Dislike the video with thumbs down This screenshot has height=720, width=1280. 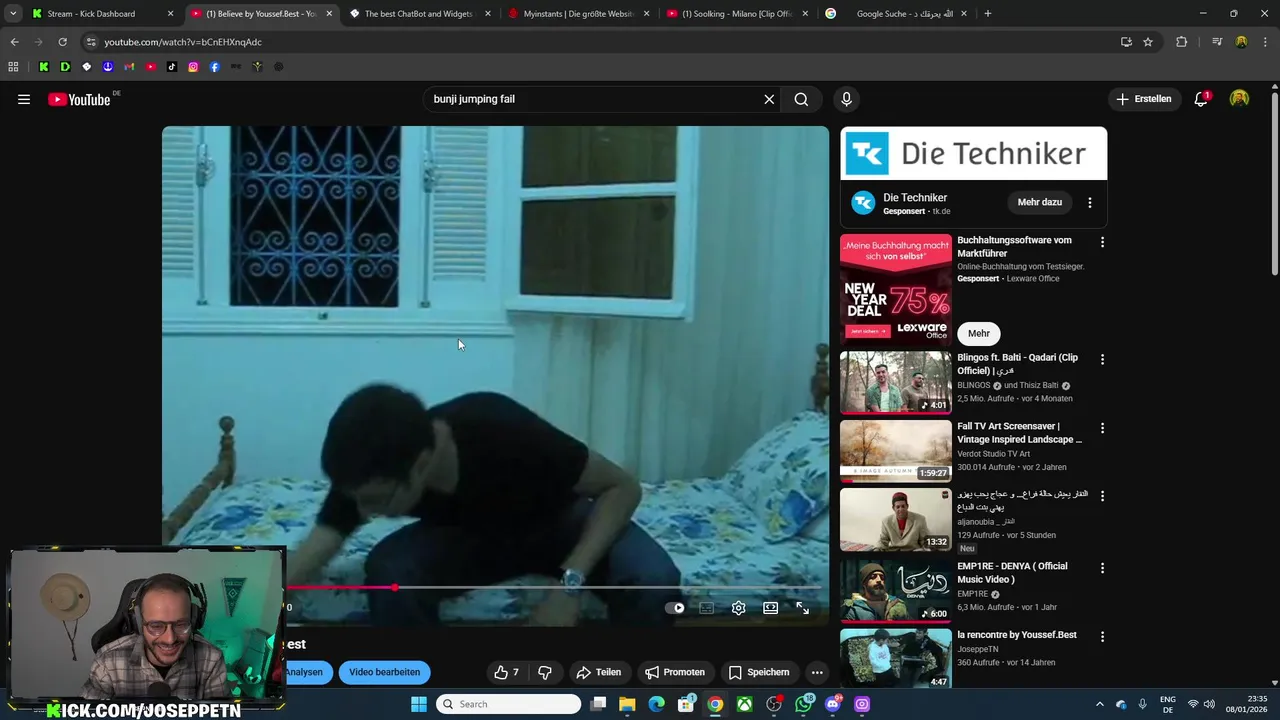click(x=545, y=672)
